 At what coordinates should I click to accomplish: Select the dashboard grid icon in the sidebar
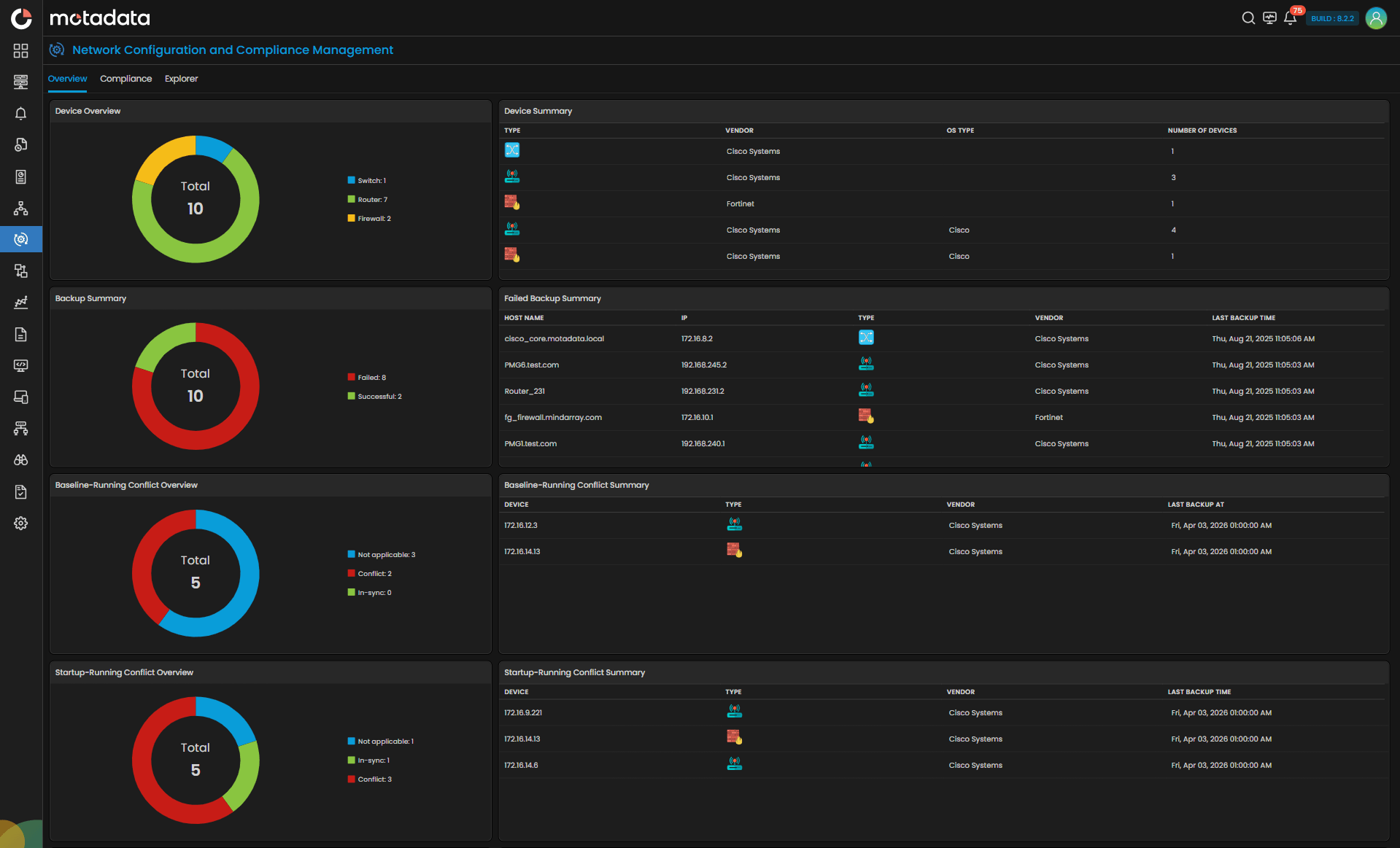20,50
